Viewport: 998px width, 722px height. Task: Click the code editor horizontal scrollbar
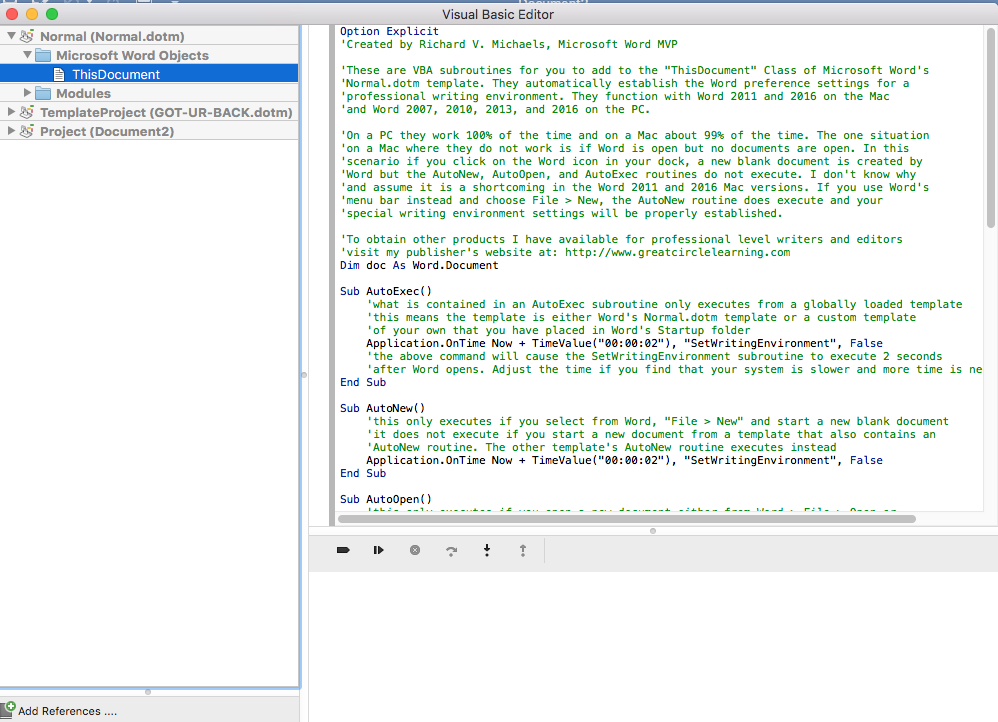point(627,519)
